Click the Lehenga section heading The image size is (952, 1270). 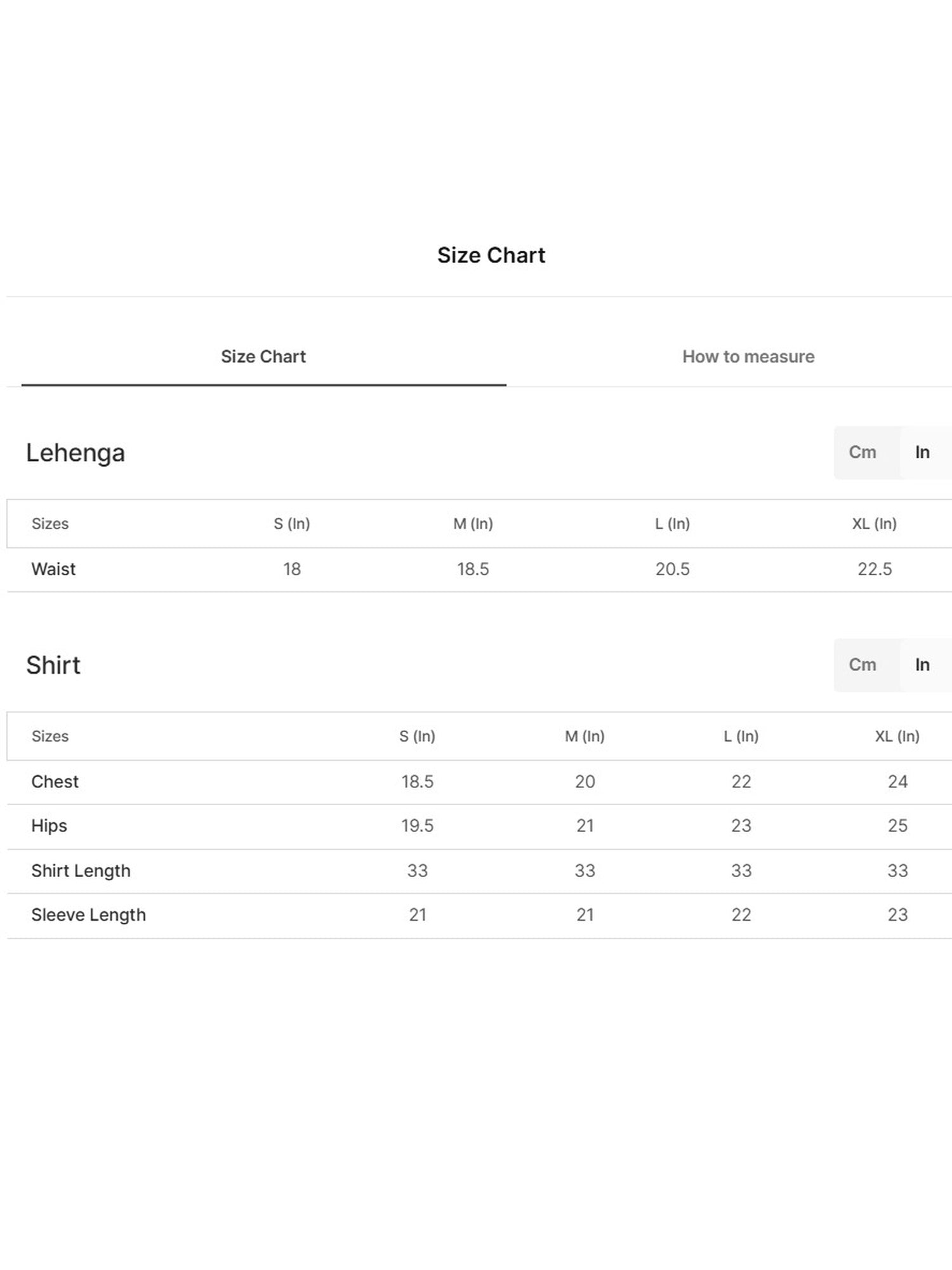[76, 453]
